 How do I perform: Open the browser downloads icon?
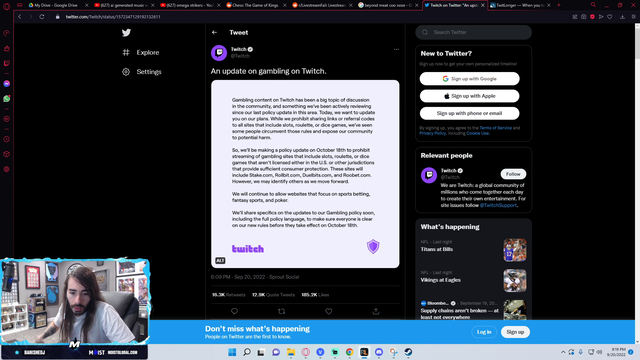tap(622, 17)
